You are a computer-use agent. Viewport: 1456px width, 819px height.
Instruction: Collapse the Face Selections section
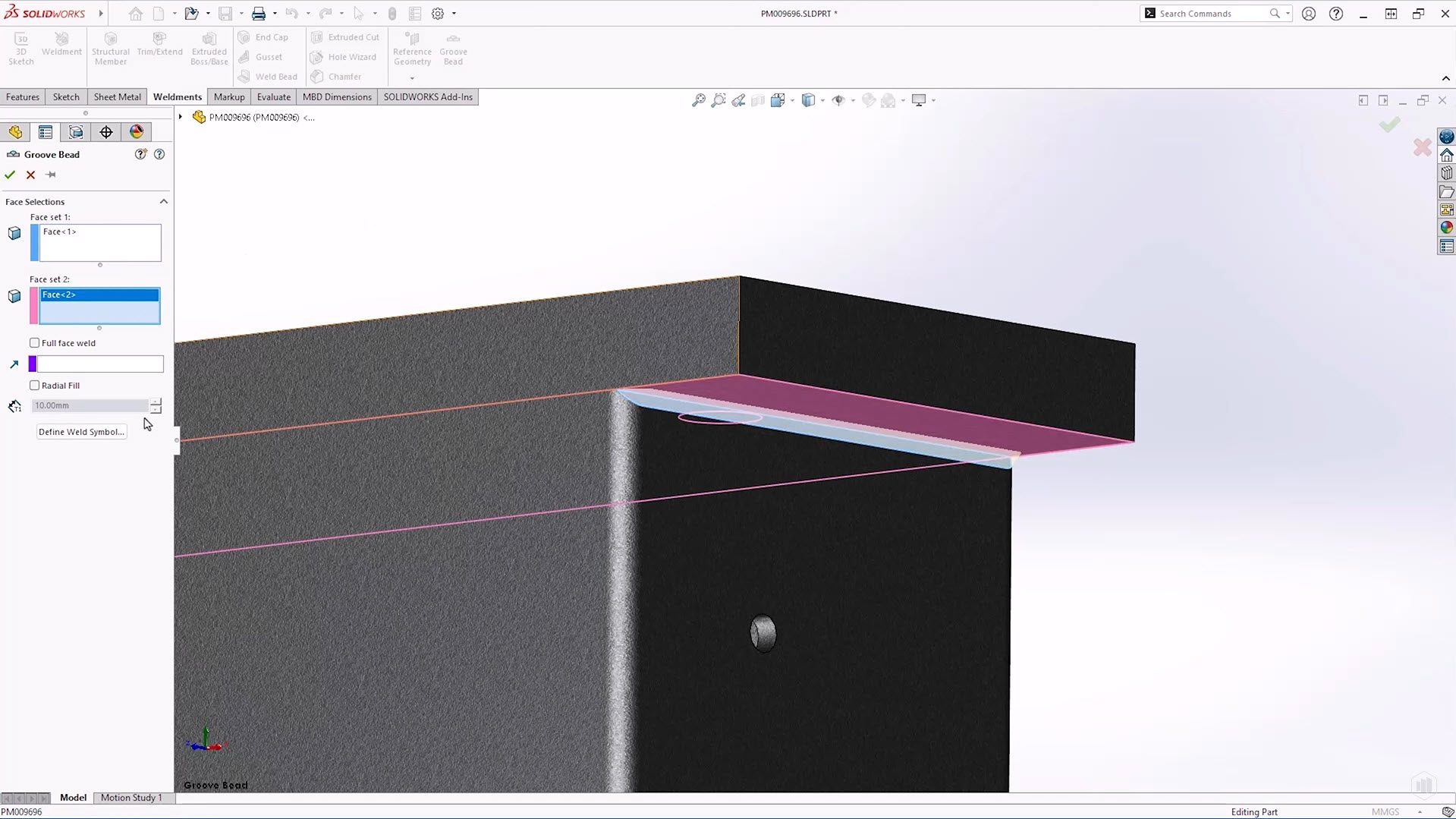pyautogui.click(x=163, y=202)
